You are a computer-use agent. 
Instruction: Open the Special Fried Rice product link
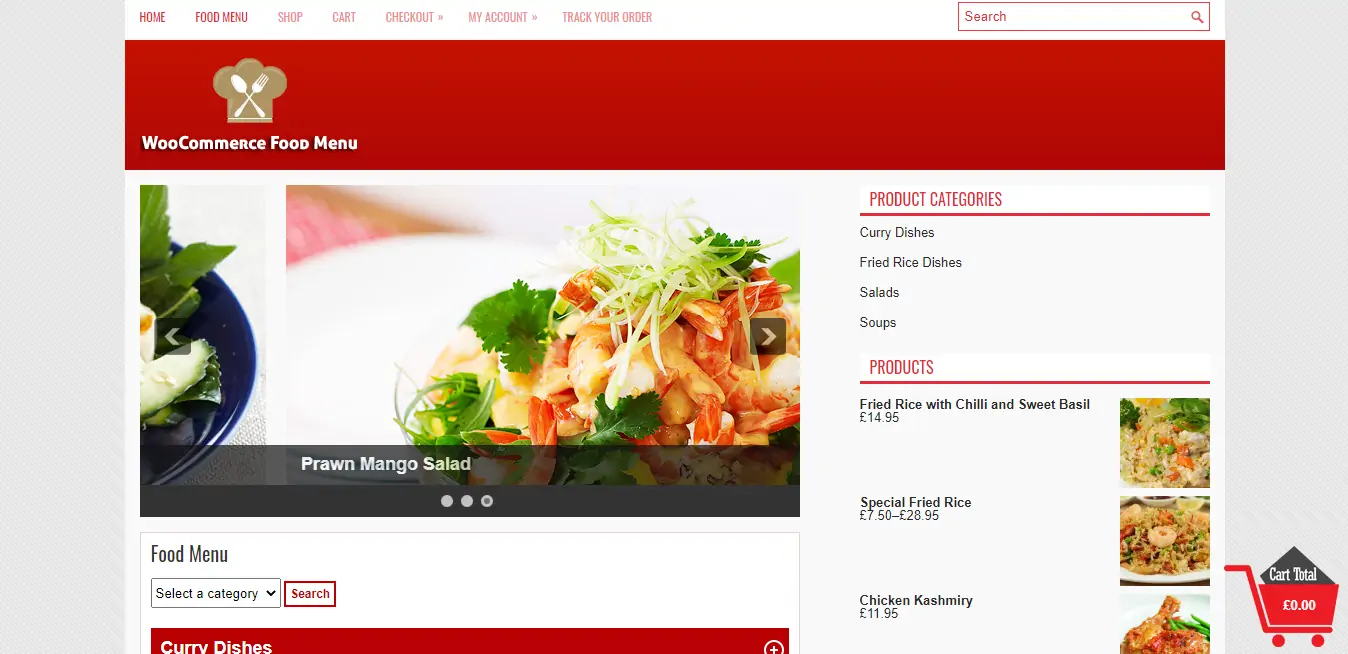[916, 502]
